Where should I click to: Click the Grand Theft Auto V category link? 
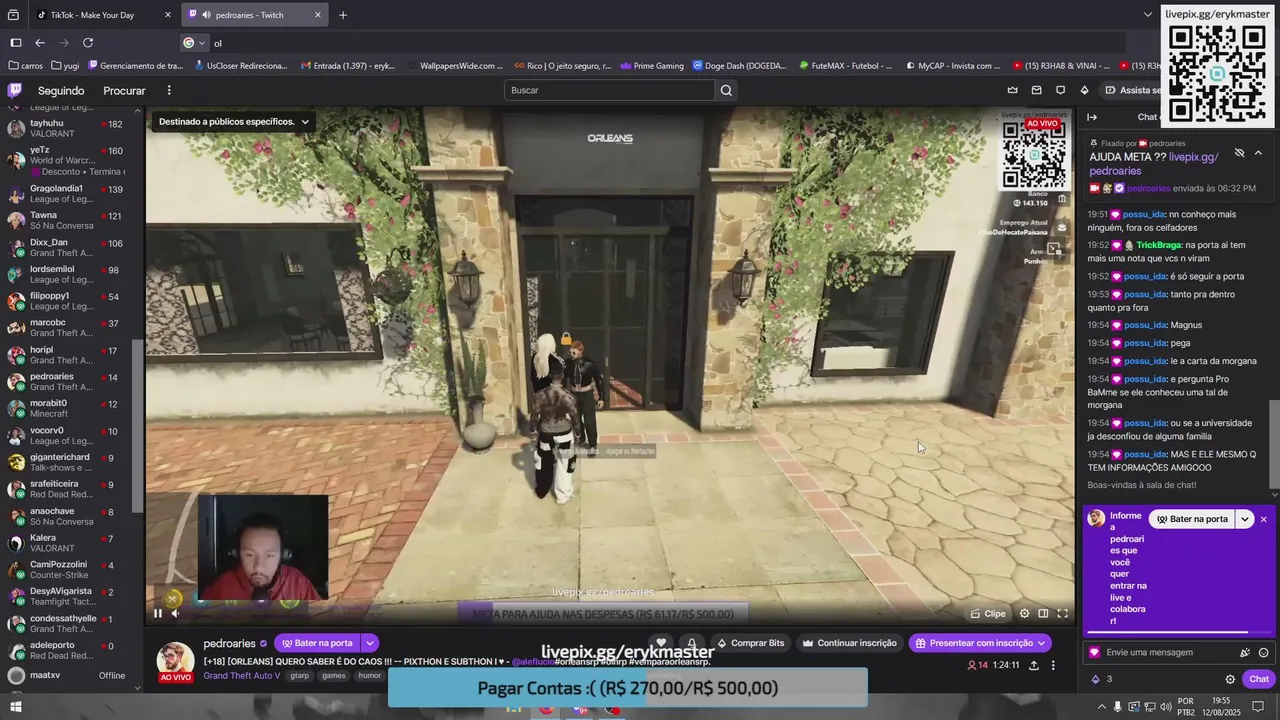pos(242,676)
